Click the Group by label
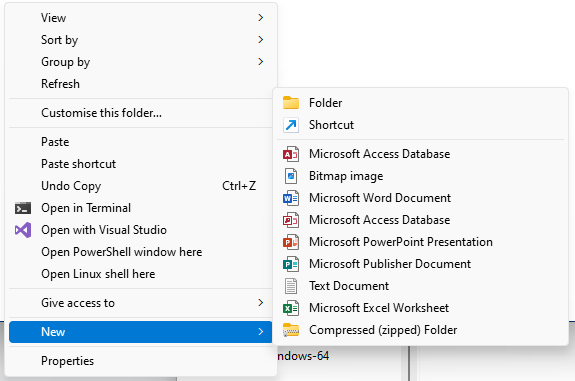 click(65, 62)
